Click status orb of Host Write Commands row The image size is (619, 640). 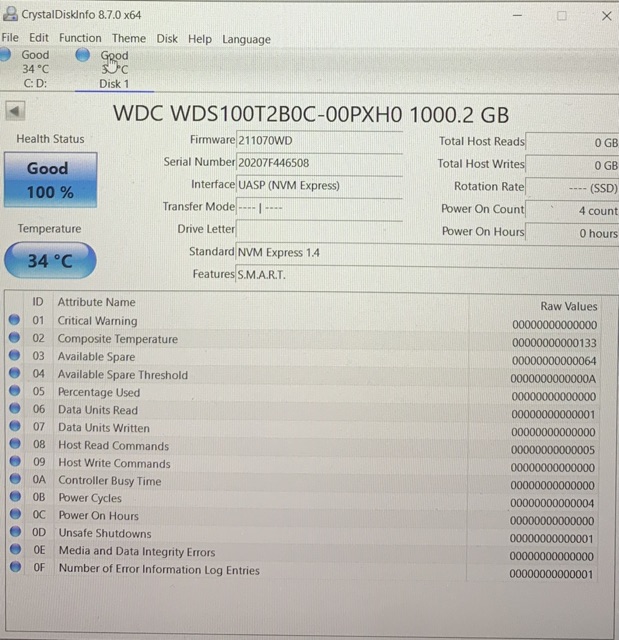coord(15,461)
